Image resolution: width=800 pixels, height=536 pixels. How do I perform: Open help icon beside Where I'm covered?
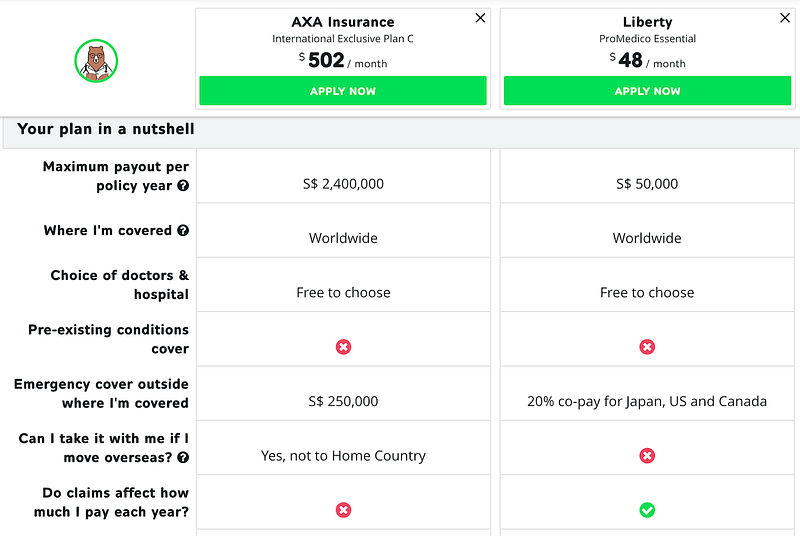point(183,231)
